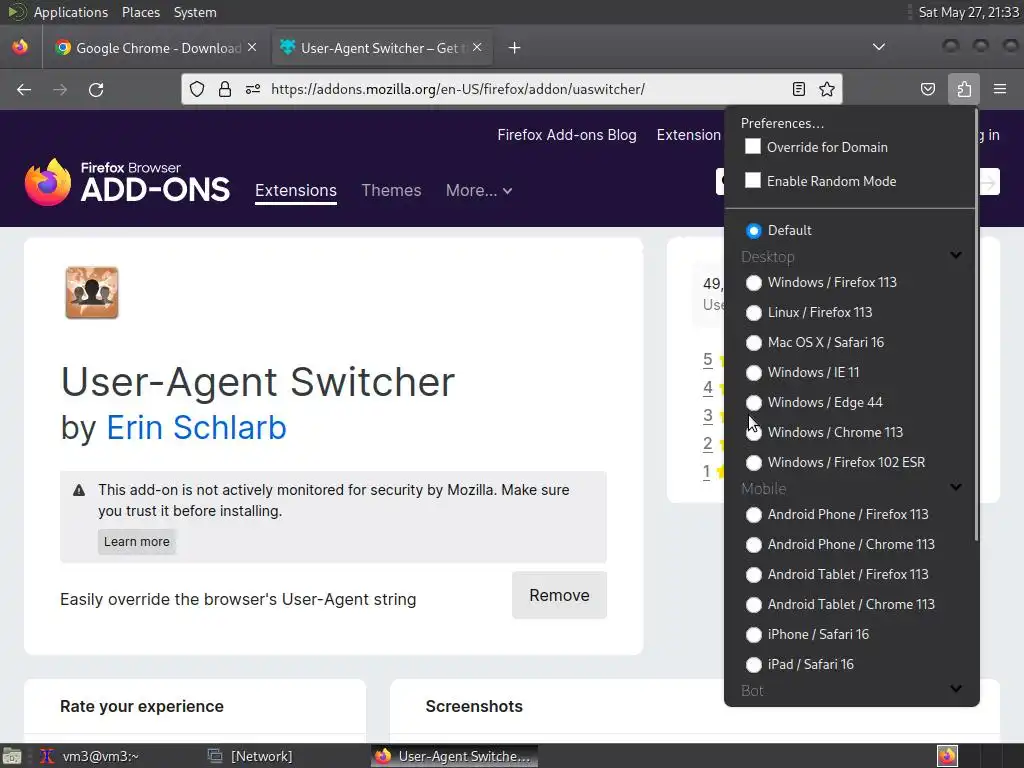Tick the Enable Random Mode checkbox
The image size is (1024, 768).
click(x=753, y=180)
